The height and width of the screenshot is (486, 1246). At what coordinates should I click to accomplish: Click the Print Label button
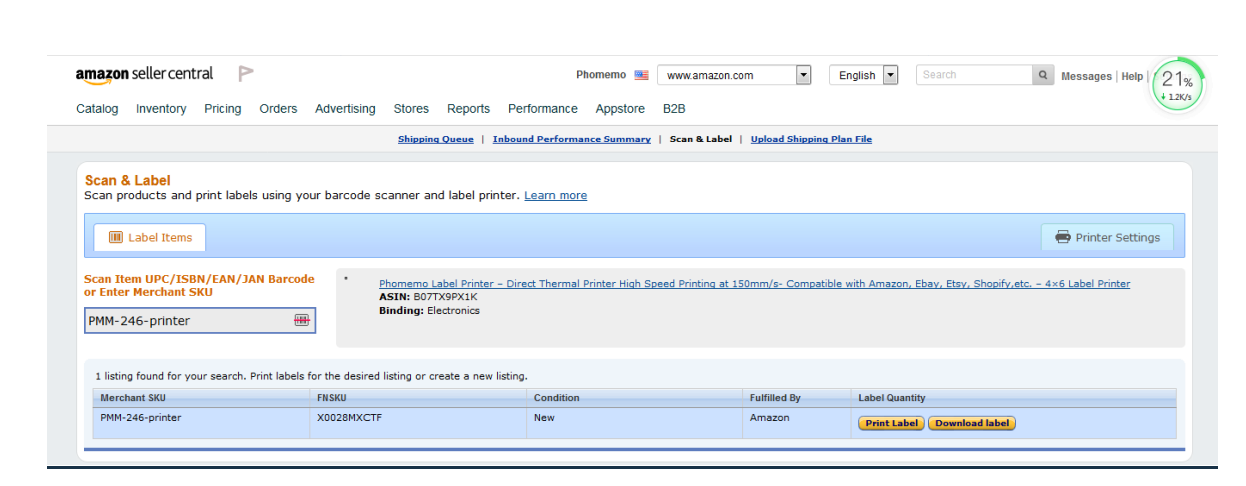click(891, 423)
